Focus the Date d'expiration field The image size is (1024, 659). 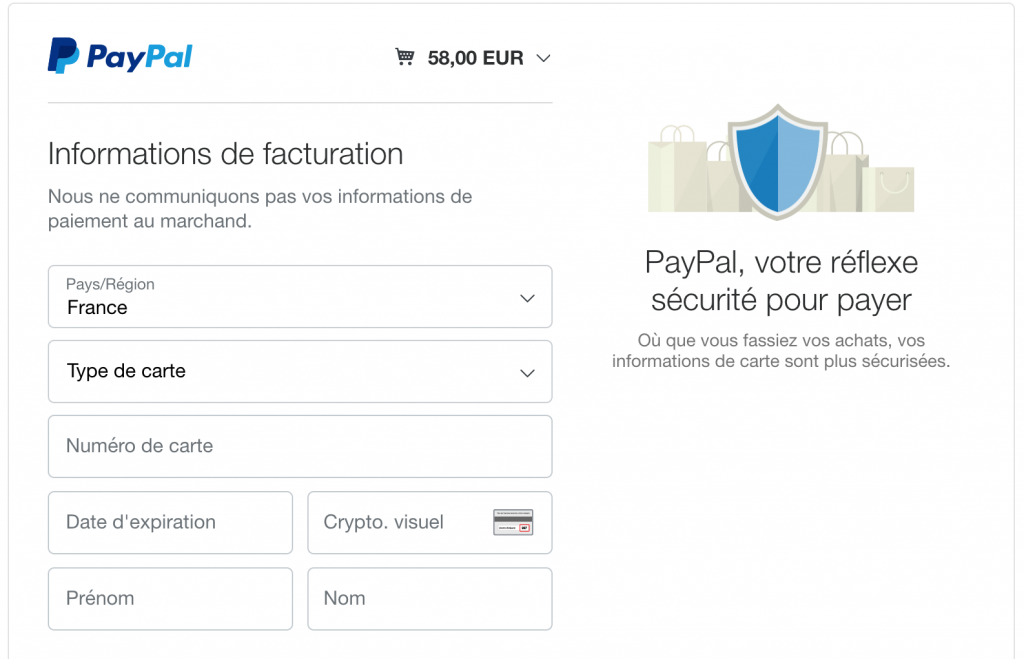(170, 522)
